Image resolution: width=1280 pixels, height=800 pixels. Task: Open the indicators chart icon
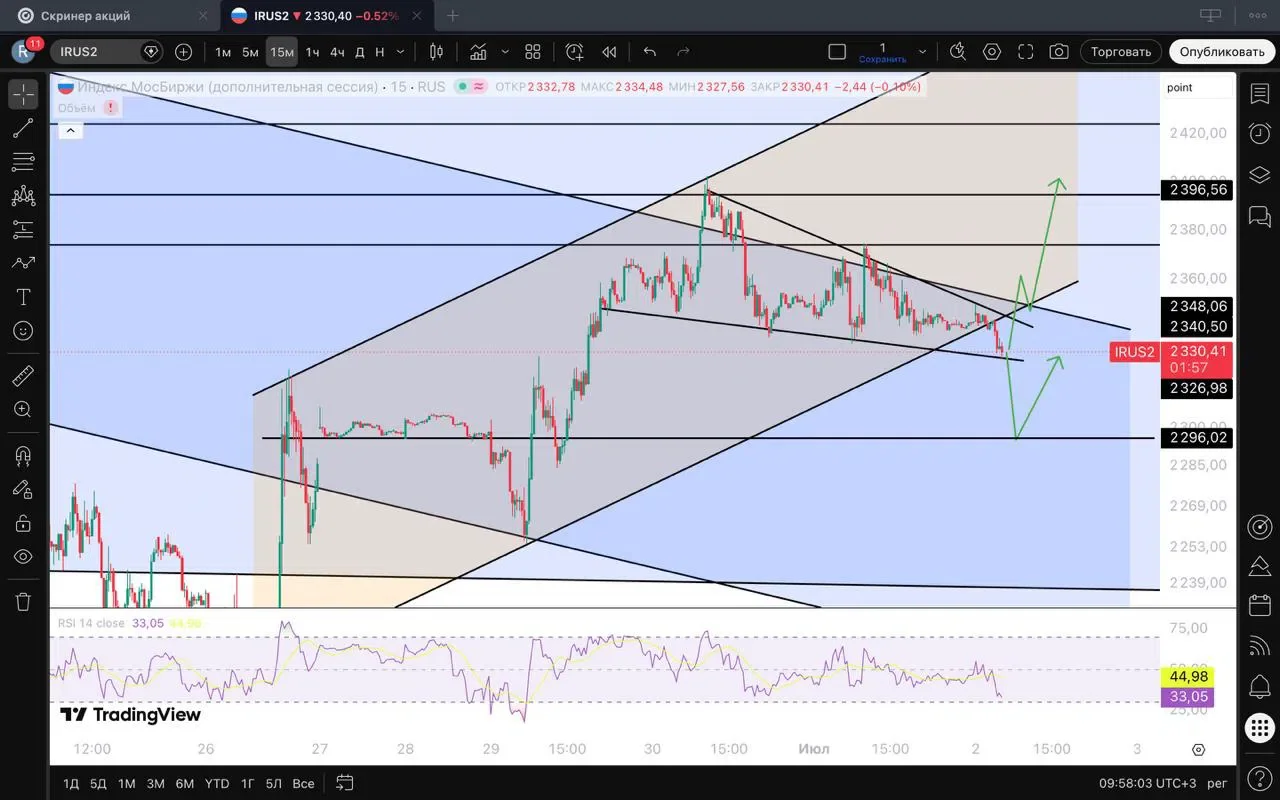coord(479,52)
